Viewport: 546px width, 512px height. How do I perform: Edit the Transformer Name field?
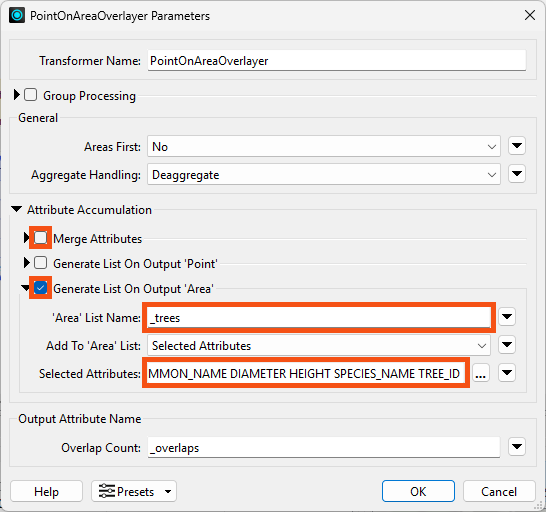(337, 61)
